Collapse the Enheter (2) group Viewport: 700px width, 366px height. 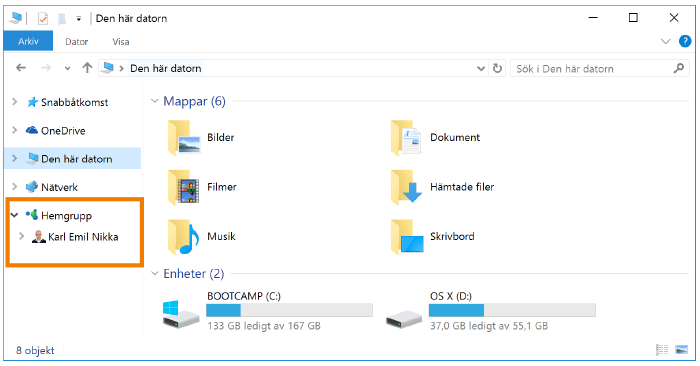click(x=154, y=273)
